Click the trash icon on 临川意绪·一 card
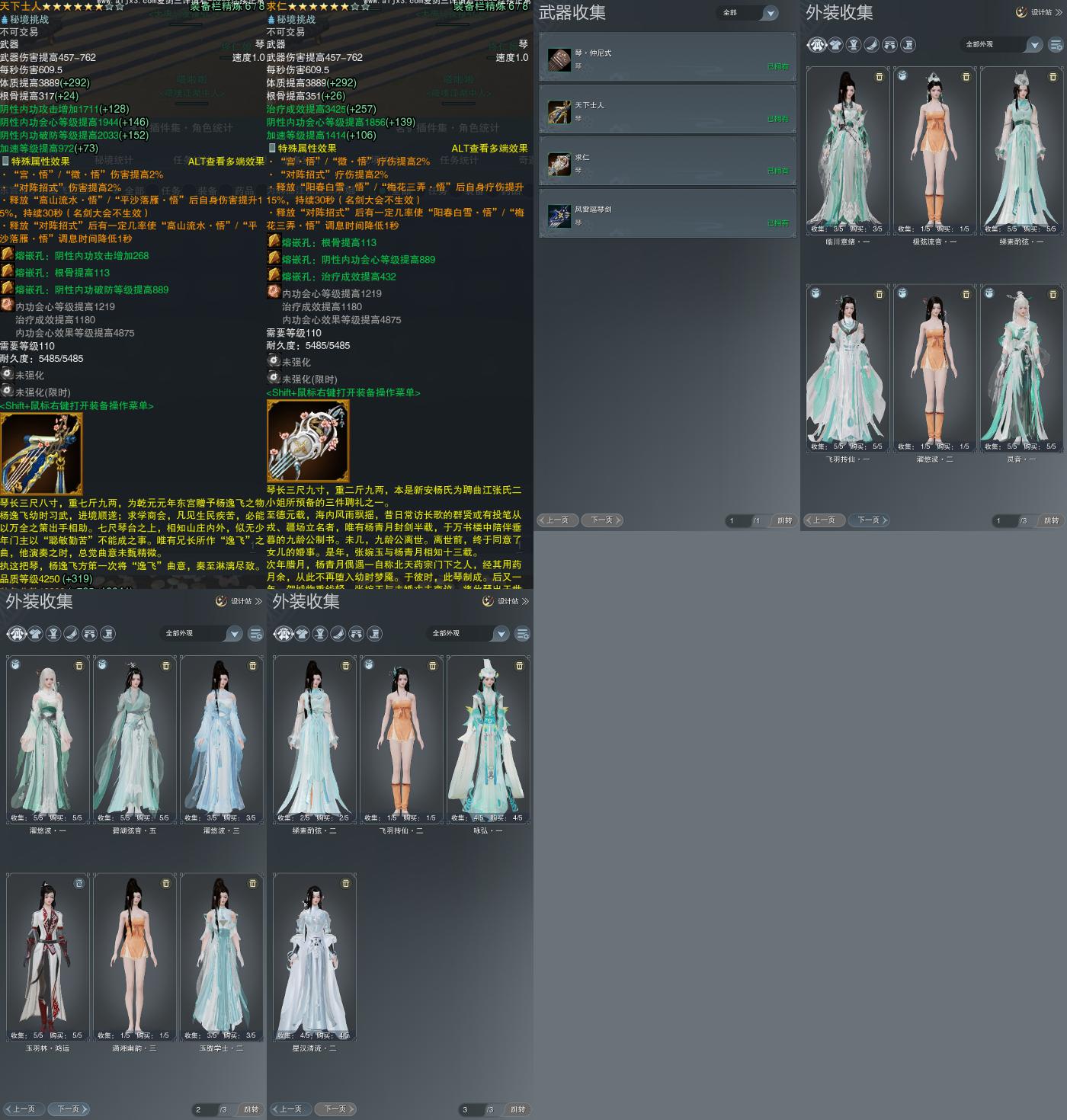 click(x=880, y=77)
